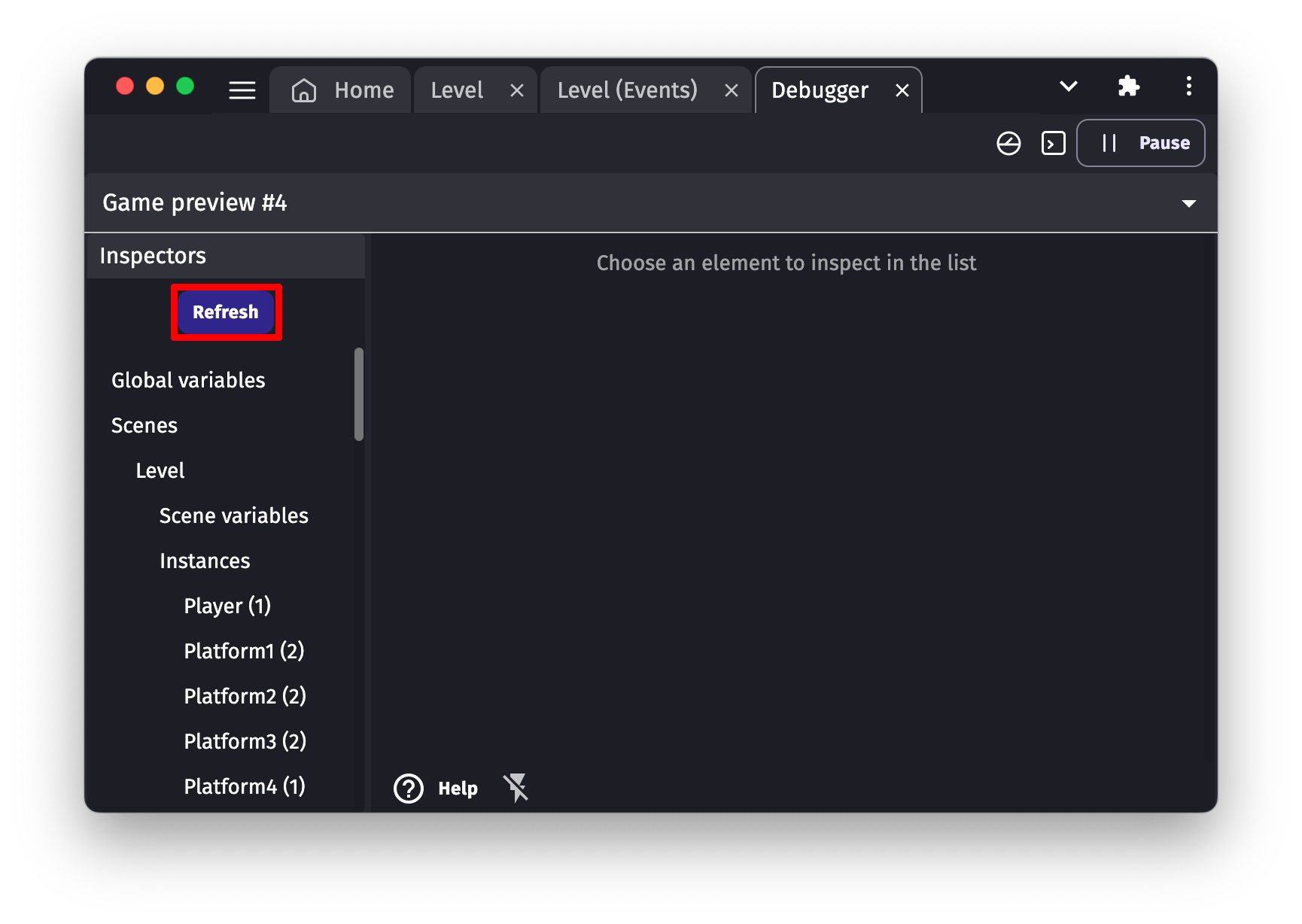1302x924 pixels.
Task: Toggle the crossed-out lightning bolt icon
Action: (x=516, y=788)
